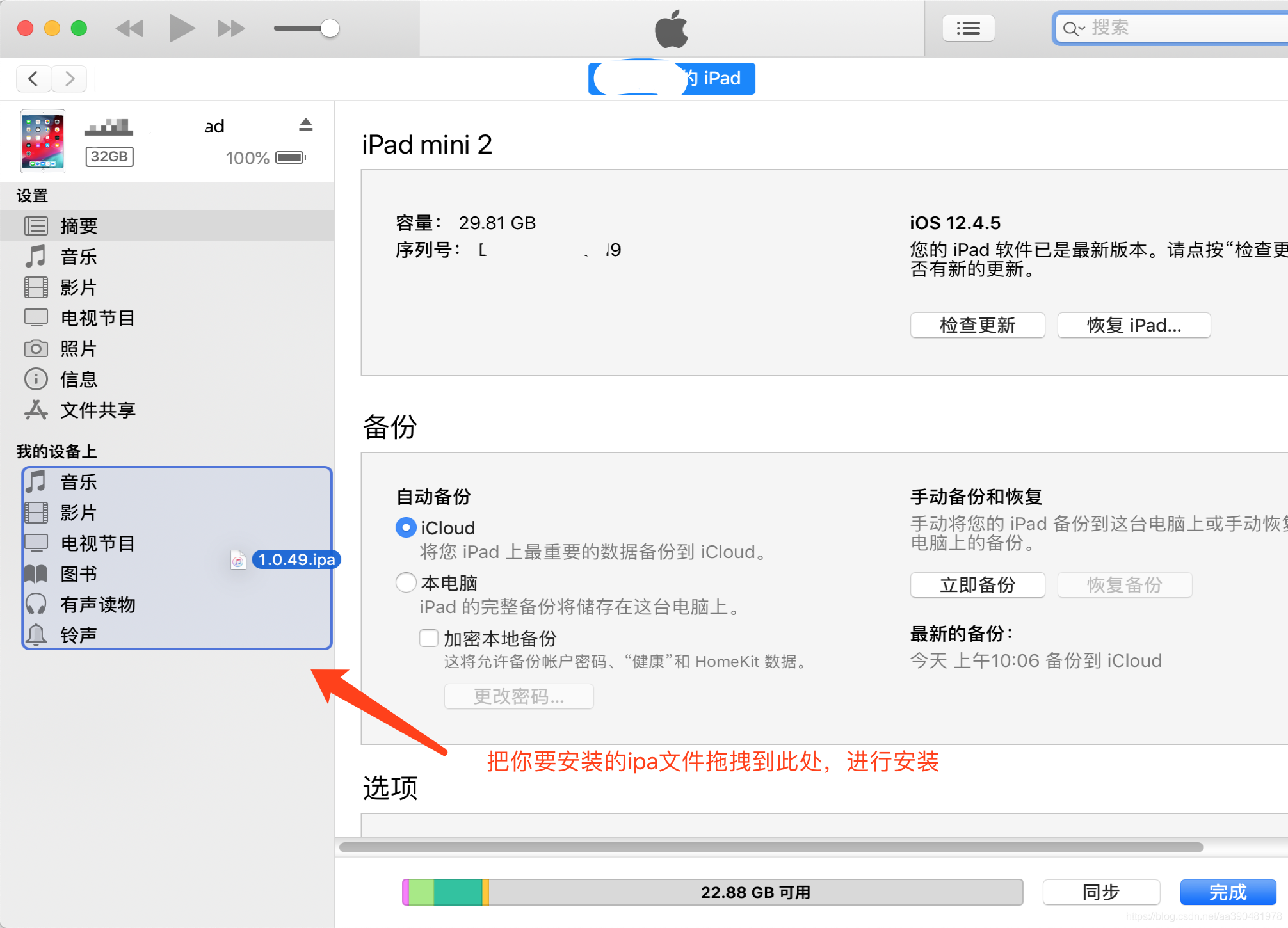Screen dimensions: 1288x928
Task: Skip to the next track with the fast-forward icon
Action: point(231,28)
